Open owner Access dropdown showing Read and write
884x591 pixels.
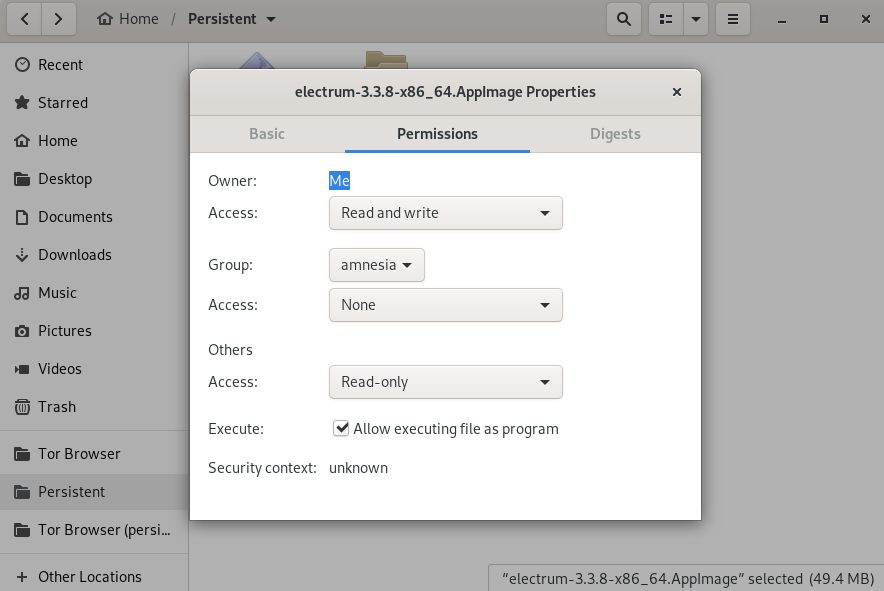pyautogui.click(x=445, y=213)
